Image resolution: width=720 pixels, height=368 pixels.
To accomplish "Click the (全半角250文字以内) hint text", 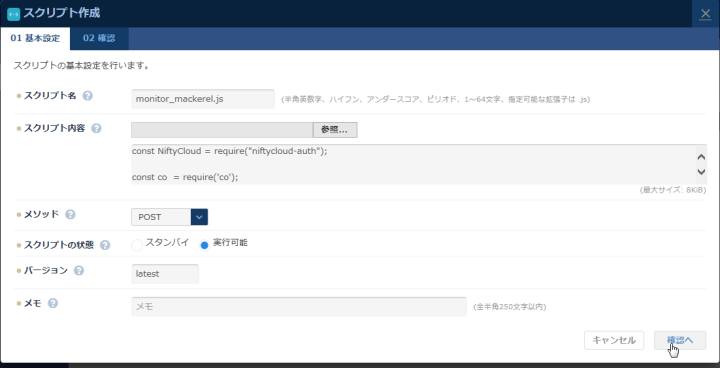I will (x=510, y=307).
